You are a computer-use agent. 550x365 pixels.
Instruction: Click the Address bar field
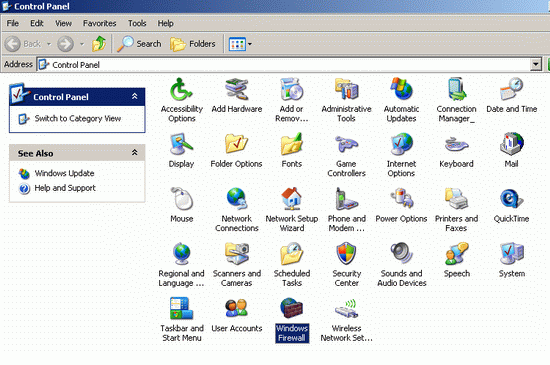284,65
